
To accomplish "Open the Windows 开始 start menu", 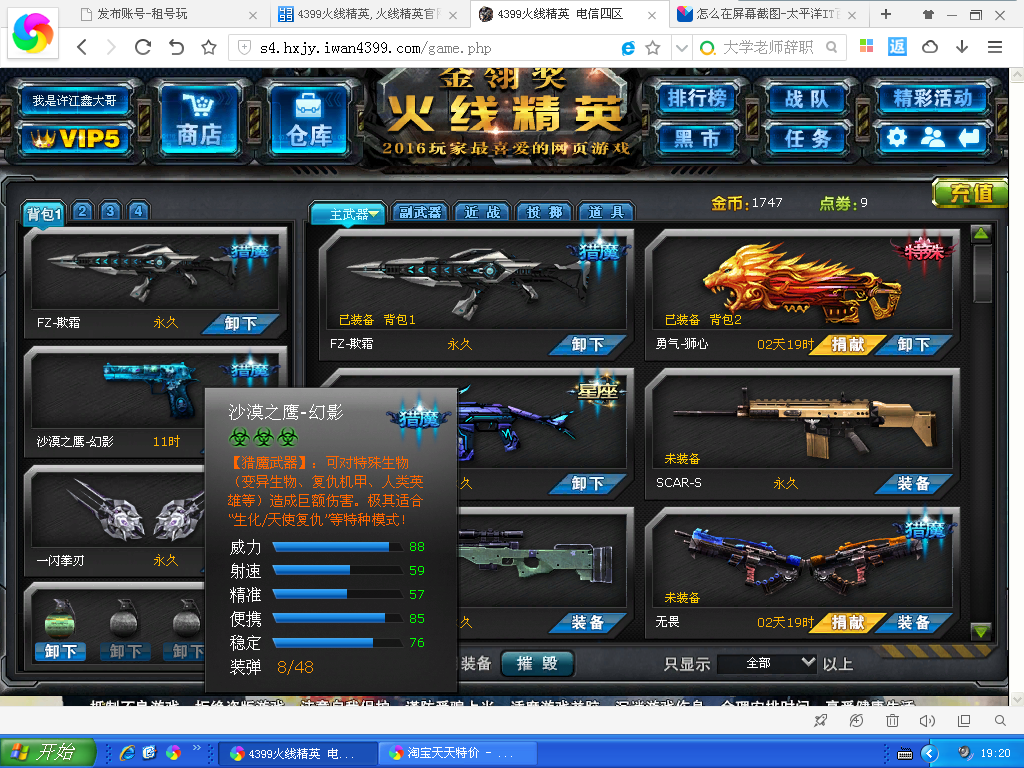I will coord(47,752).
